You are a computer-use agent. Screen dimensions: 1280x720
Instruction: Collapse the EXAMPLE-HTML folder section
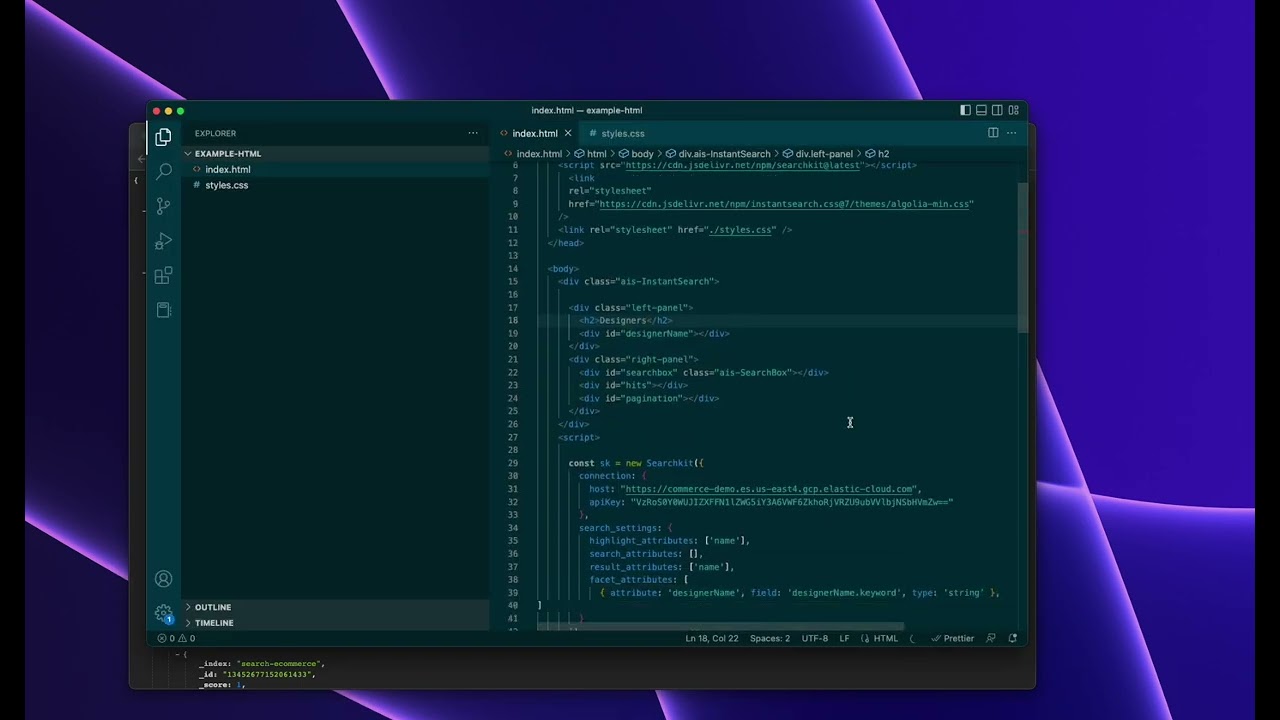tap(227, 154)
